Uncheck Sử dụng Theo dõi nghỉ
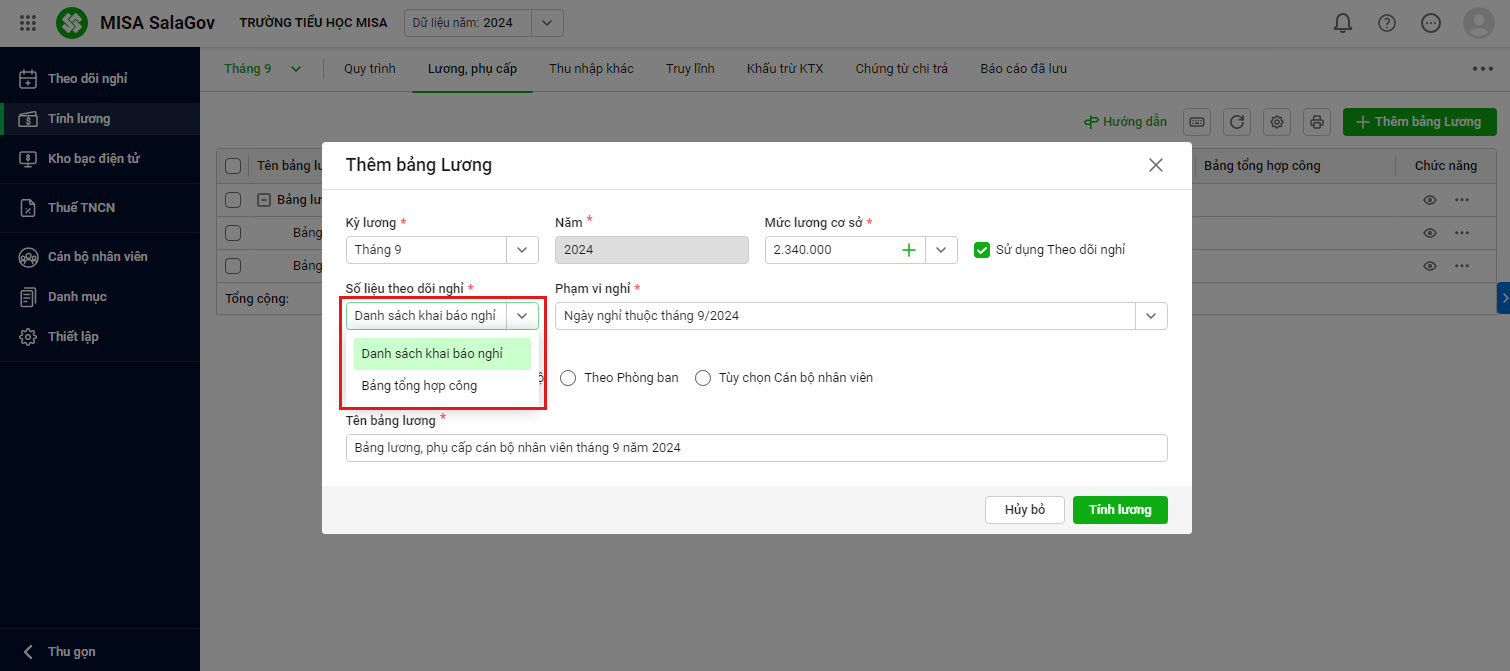 [x=982, y=250]
